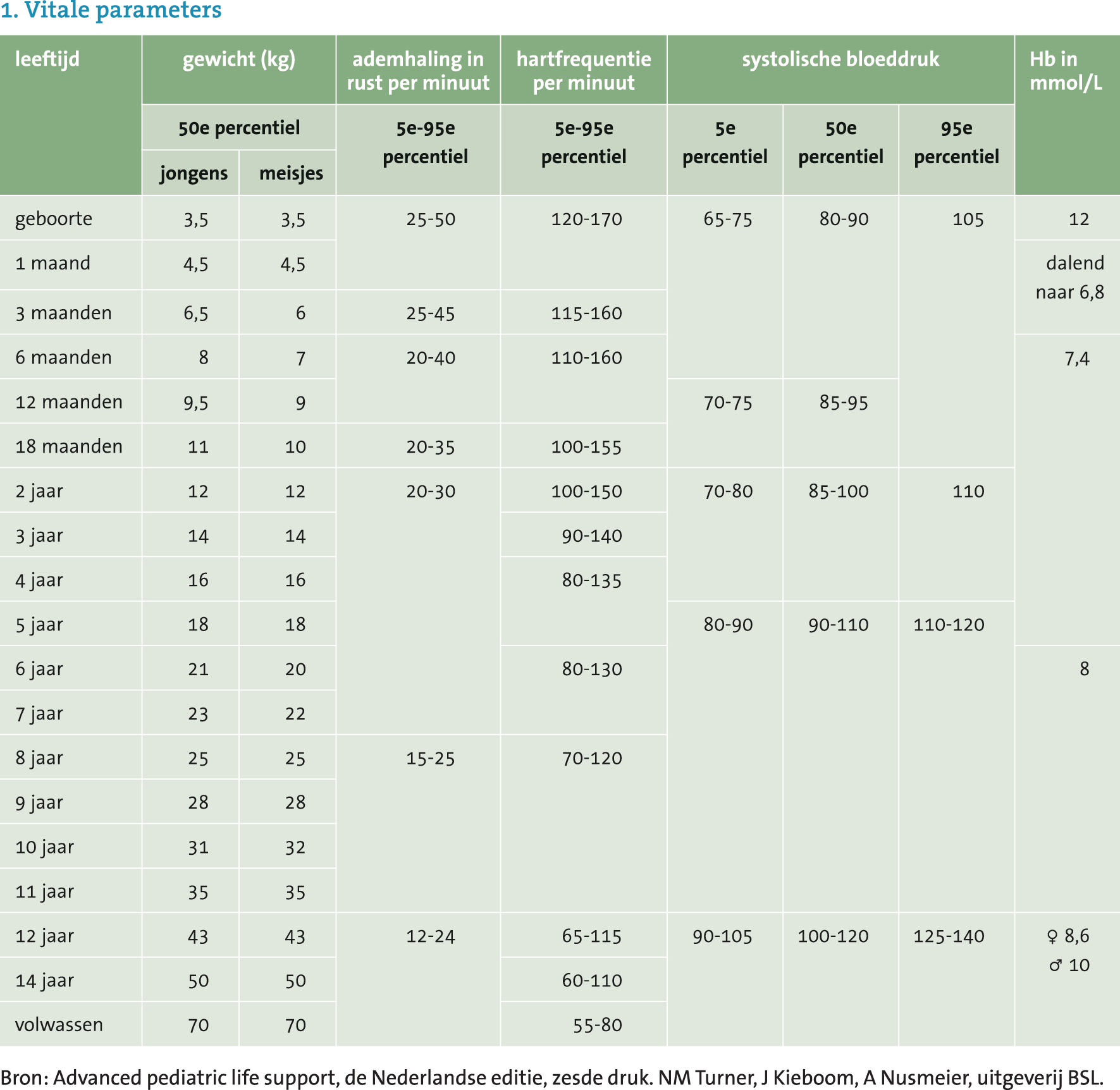This screenshot has width=1120, height=1090.
Task: Click the Hb text 'dalend naar 6,8'
Action: pyautogui.click(x=1070, y=278)
